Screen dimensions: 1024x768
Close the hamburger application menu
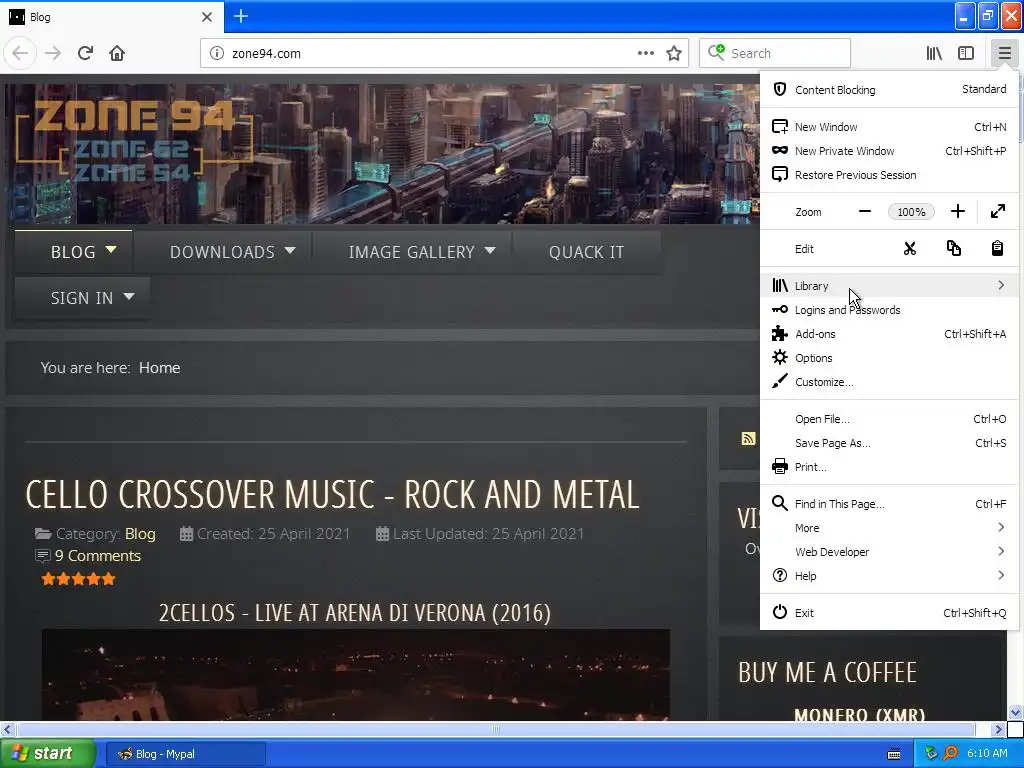point(1004,53)
